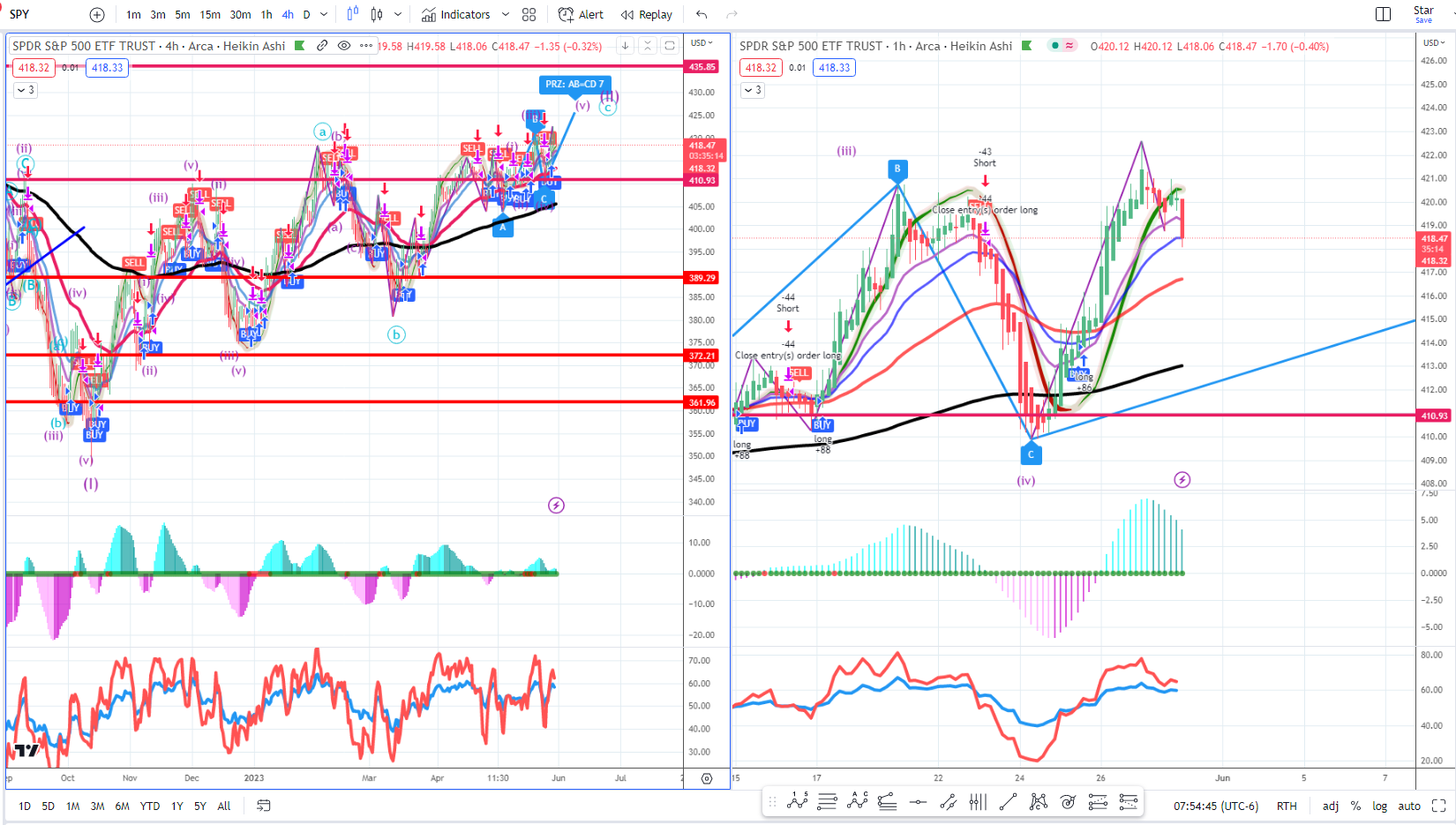Viewport: 1456px width, 825px height.
Task: Select the Elliott Impulse Wave 12345 tool
Action: (x=798, y=801)
